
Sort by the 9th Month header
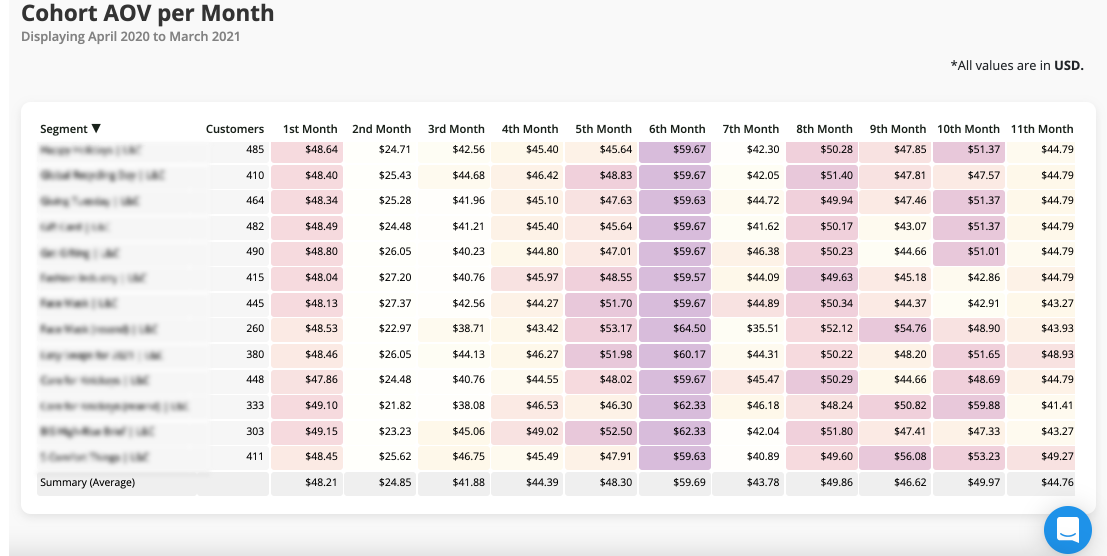click(x=898, y=129)
